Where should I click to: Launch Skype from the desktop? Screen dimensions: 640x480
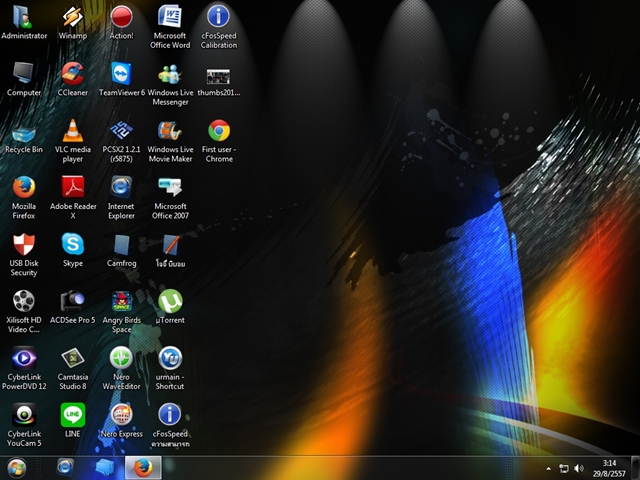[73, 244]
